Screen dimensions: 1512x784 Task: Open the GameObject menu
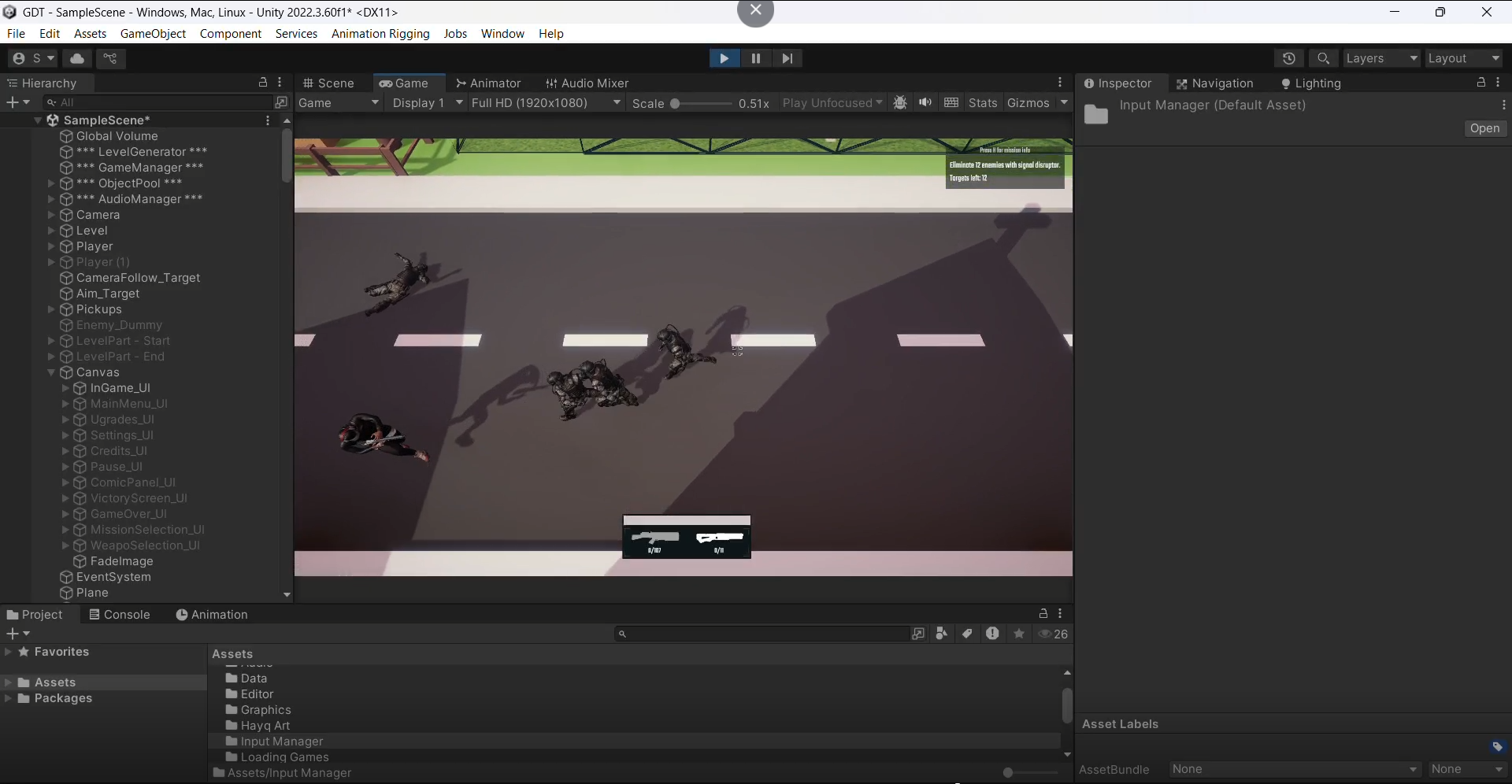153,34
